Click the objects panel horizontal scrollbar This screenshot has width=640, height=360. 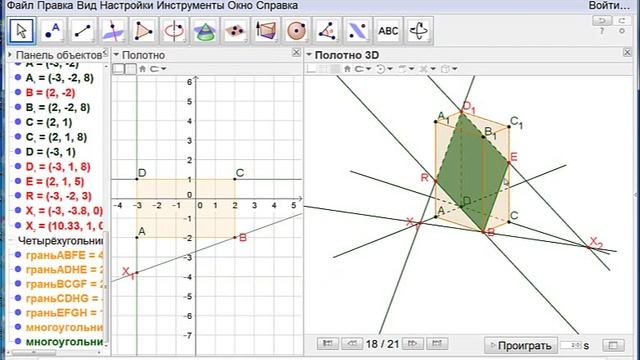pyautogui.click(x=33, y=353)
